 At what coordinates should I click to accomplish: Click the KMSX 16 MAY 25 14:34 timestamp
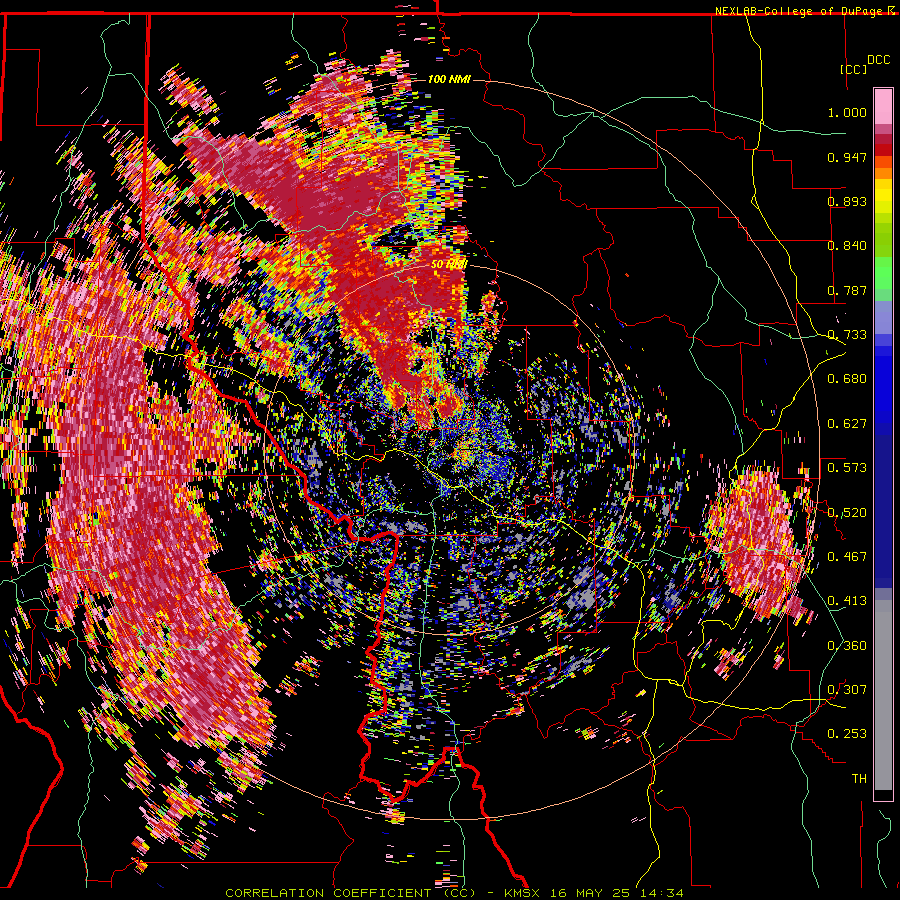[x=593, y=893]
